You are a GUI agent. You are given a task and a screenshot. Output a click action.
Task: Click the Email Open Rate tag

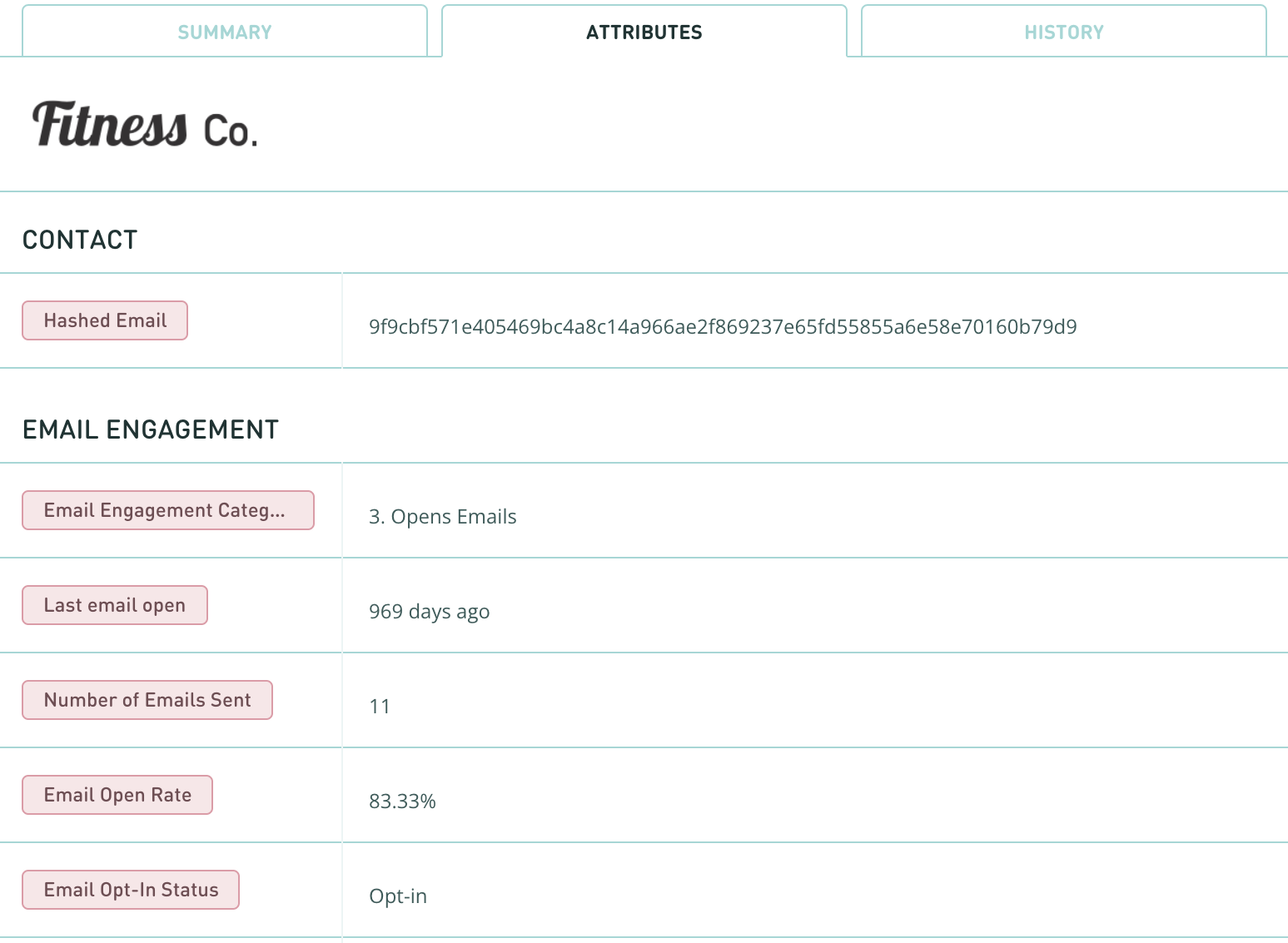tap(117, 795)
